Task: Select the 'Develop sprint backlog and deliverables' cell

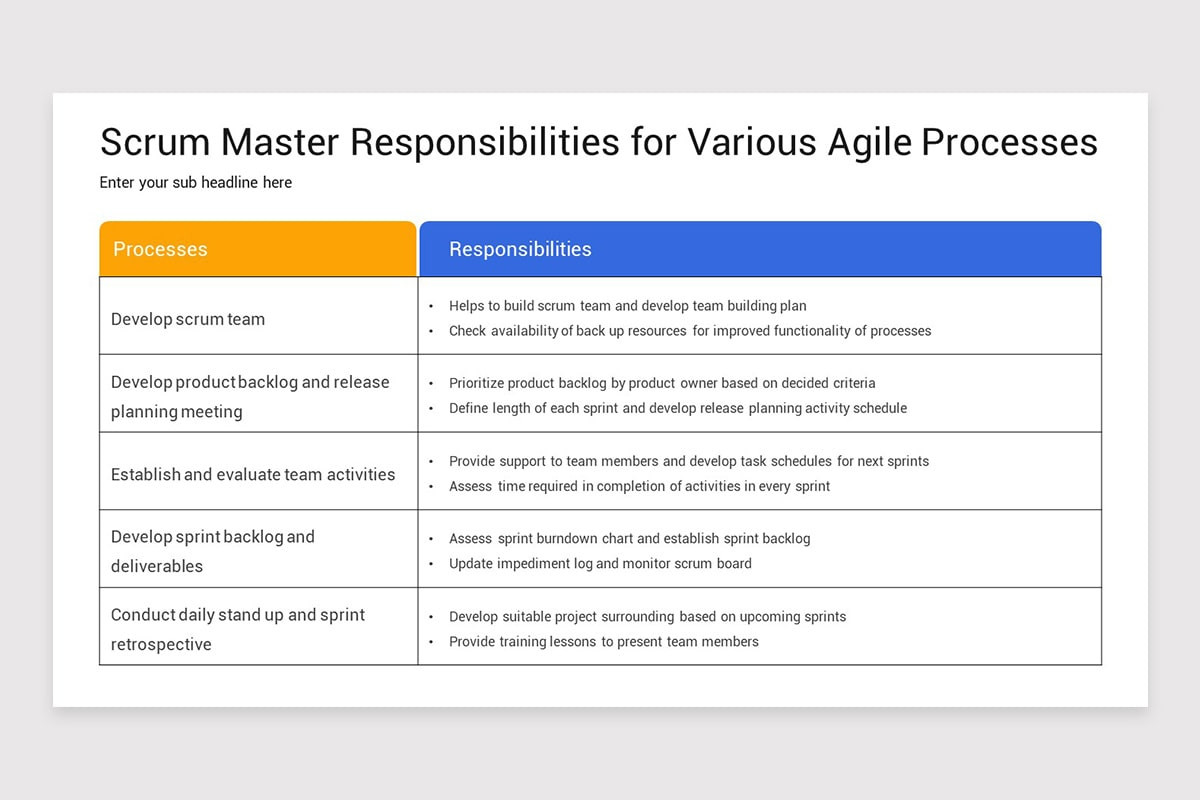Action: (x=259, y=548)
